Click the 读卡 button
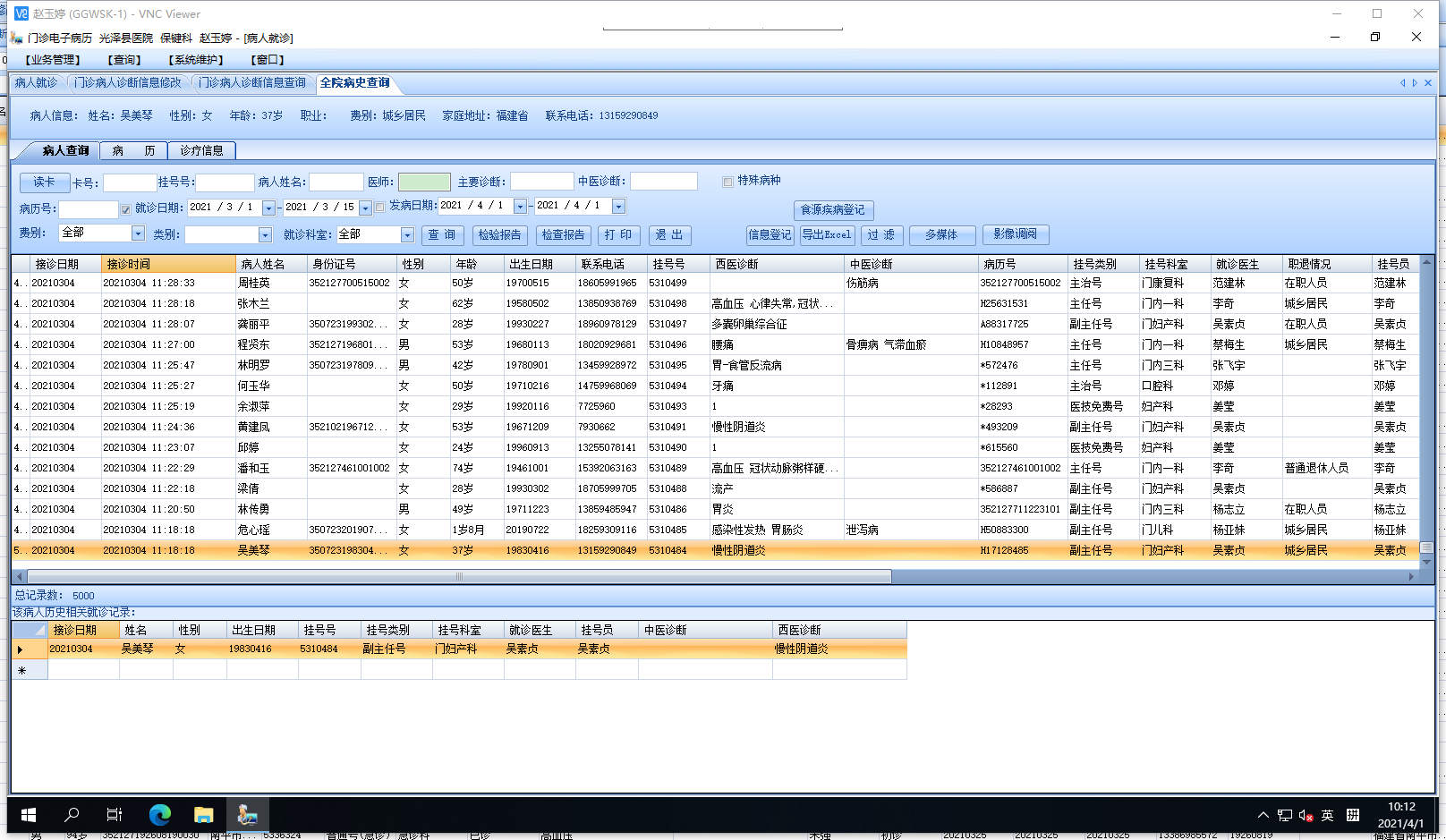1446x840 pixels. [x=45, y=182]
